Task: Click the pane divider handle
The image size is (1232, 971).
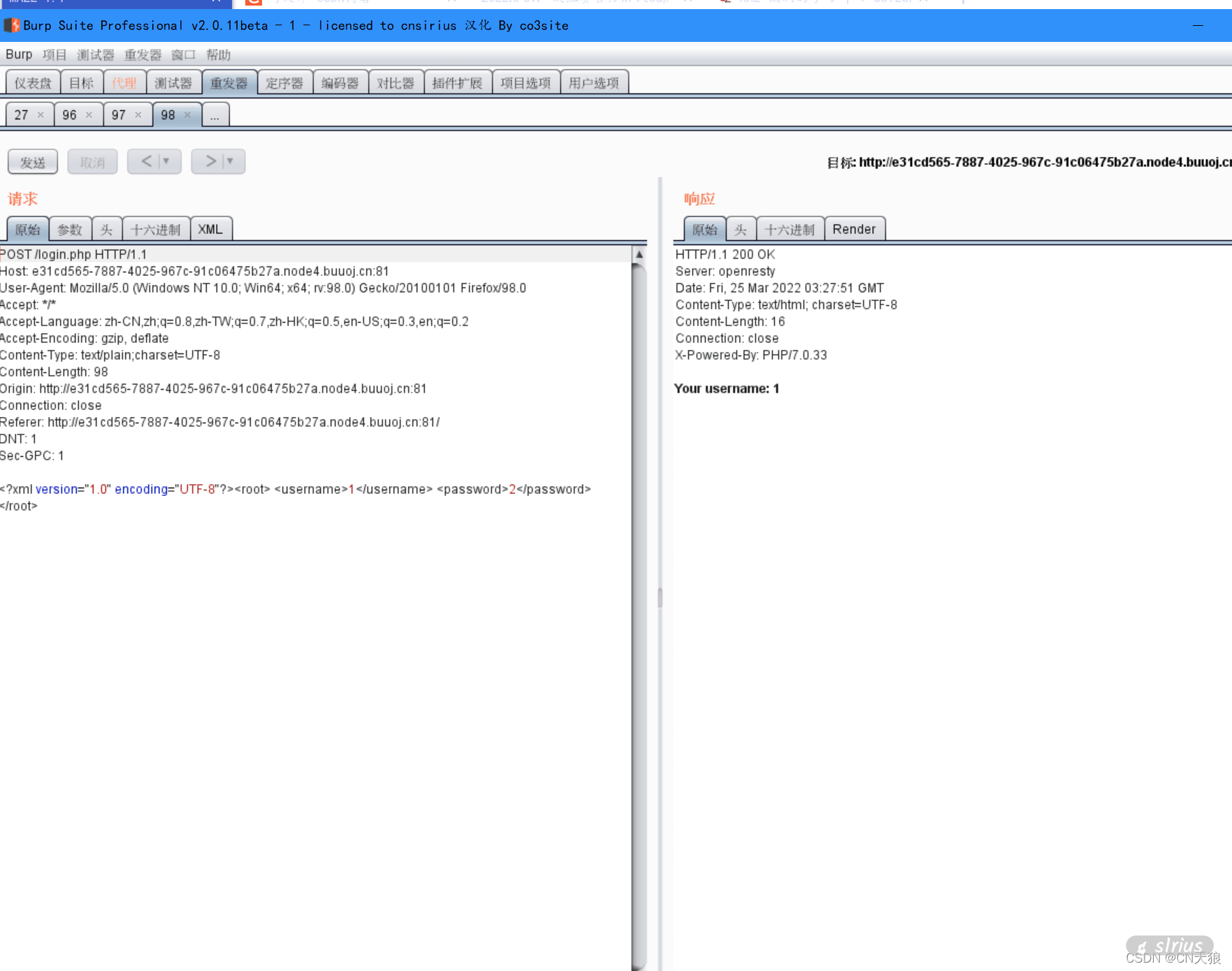Action: (x=660, y=597)
